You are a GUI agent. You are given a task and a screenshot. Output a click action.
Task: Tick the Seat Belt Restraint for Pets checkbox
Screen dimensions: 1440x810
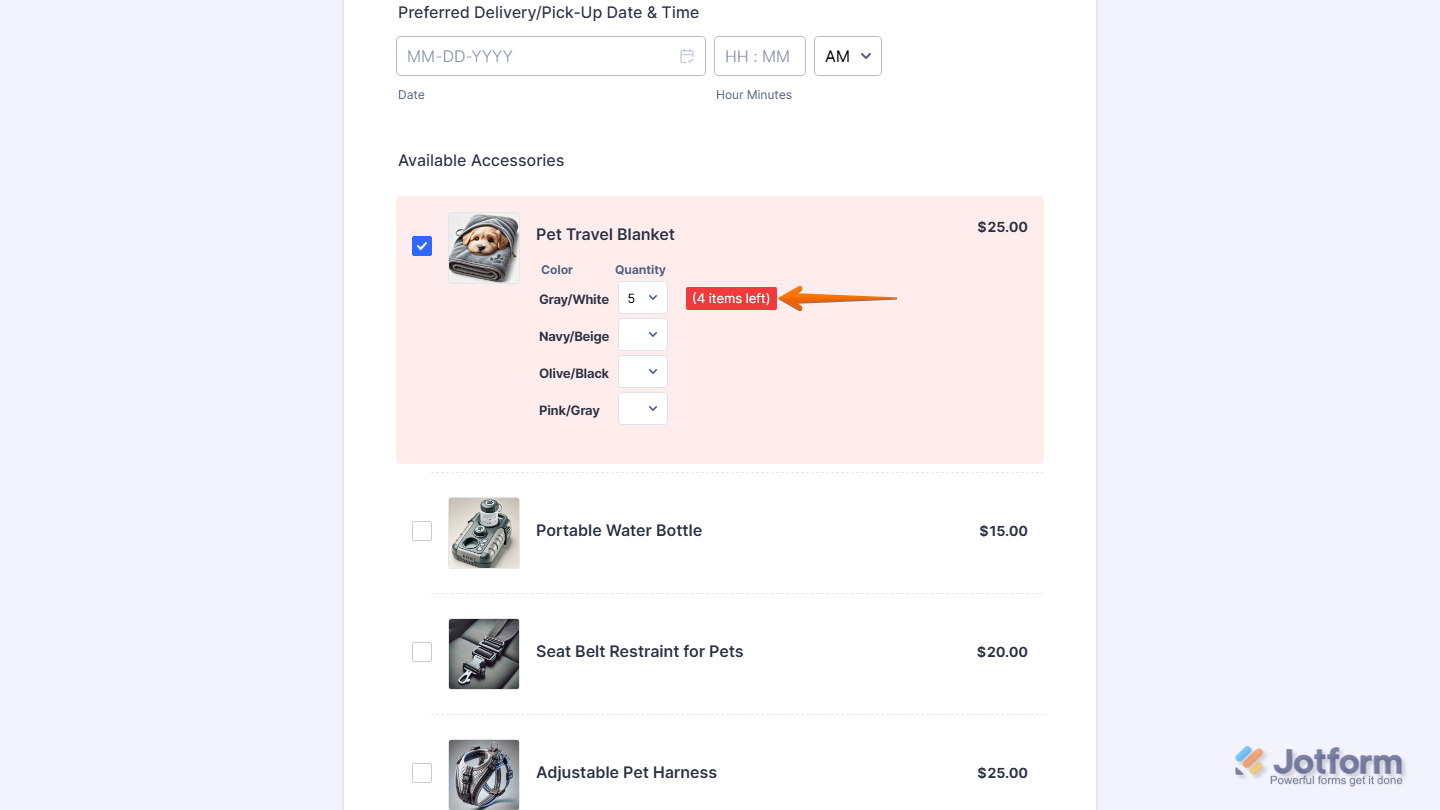[x=422, y=652]
